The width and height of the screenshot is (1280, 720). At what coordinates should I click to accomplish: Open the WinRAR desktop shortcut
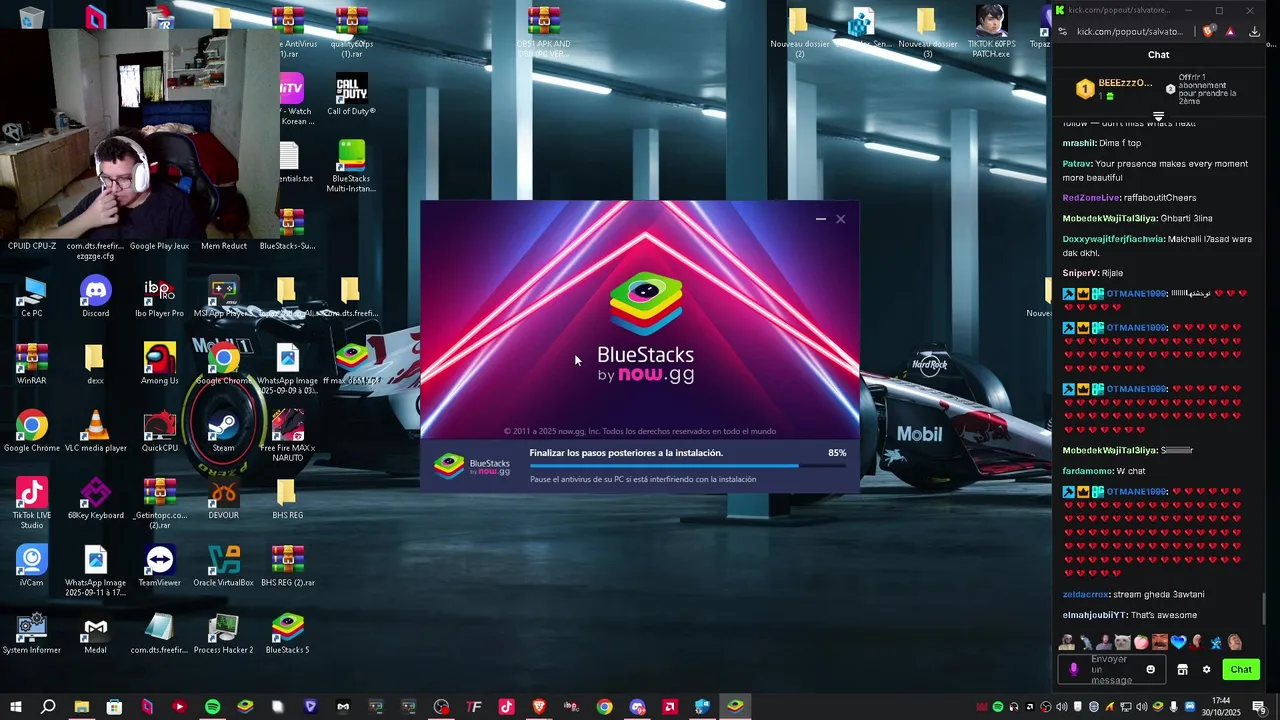pos(32,364)
